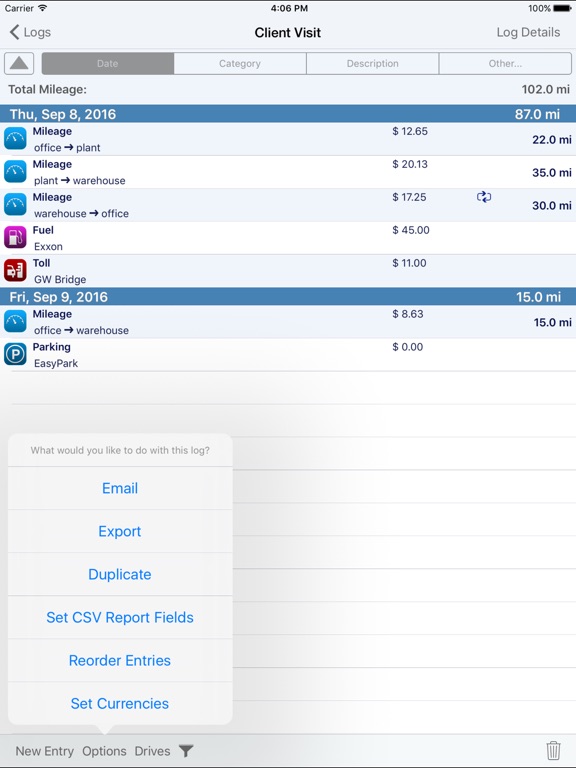Go back to Logs
Screen dimensions: 576x768
(x=30, y=32)
